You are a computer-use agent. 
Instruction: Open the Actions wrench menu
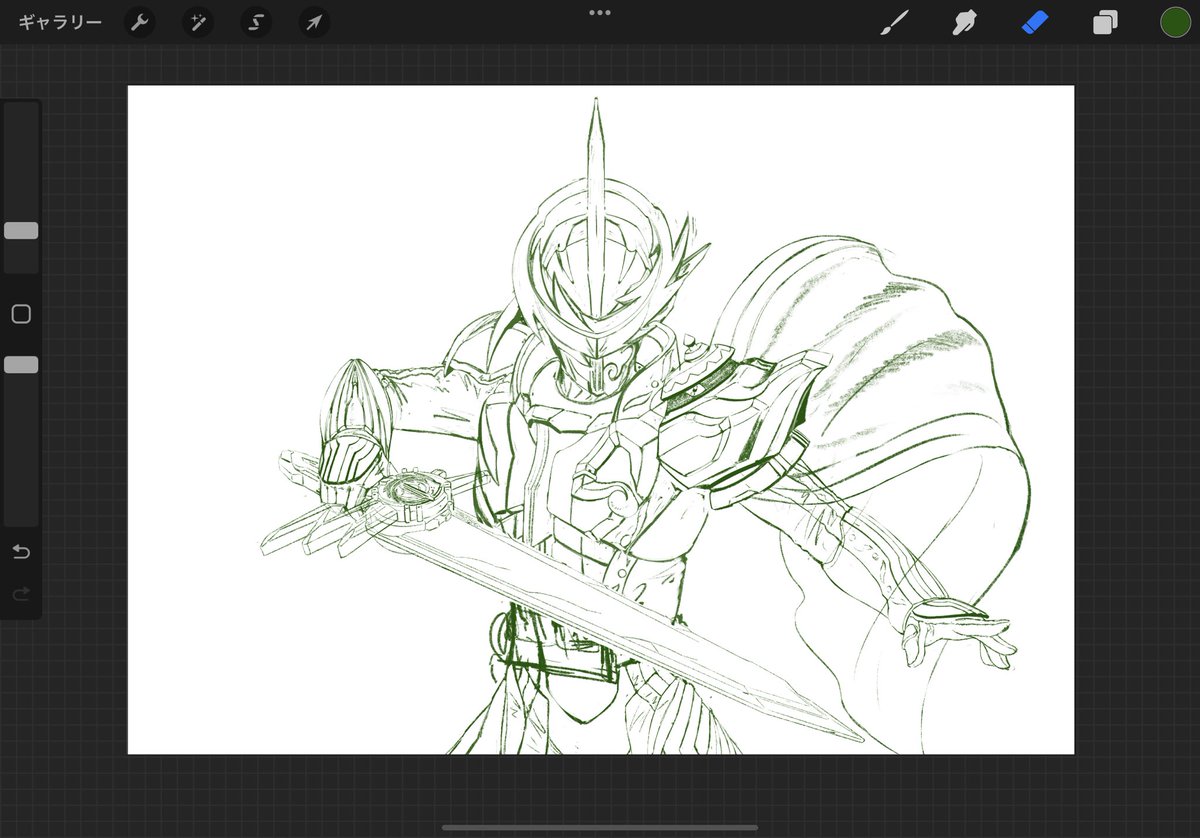[x=139, y=22]
